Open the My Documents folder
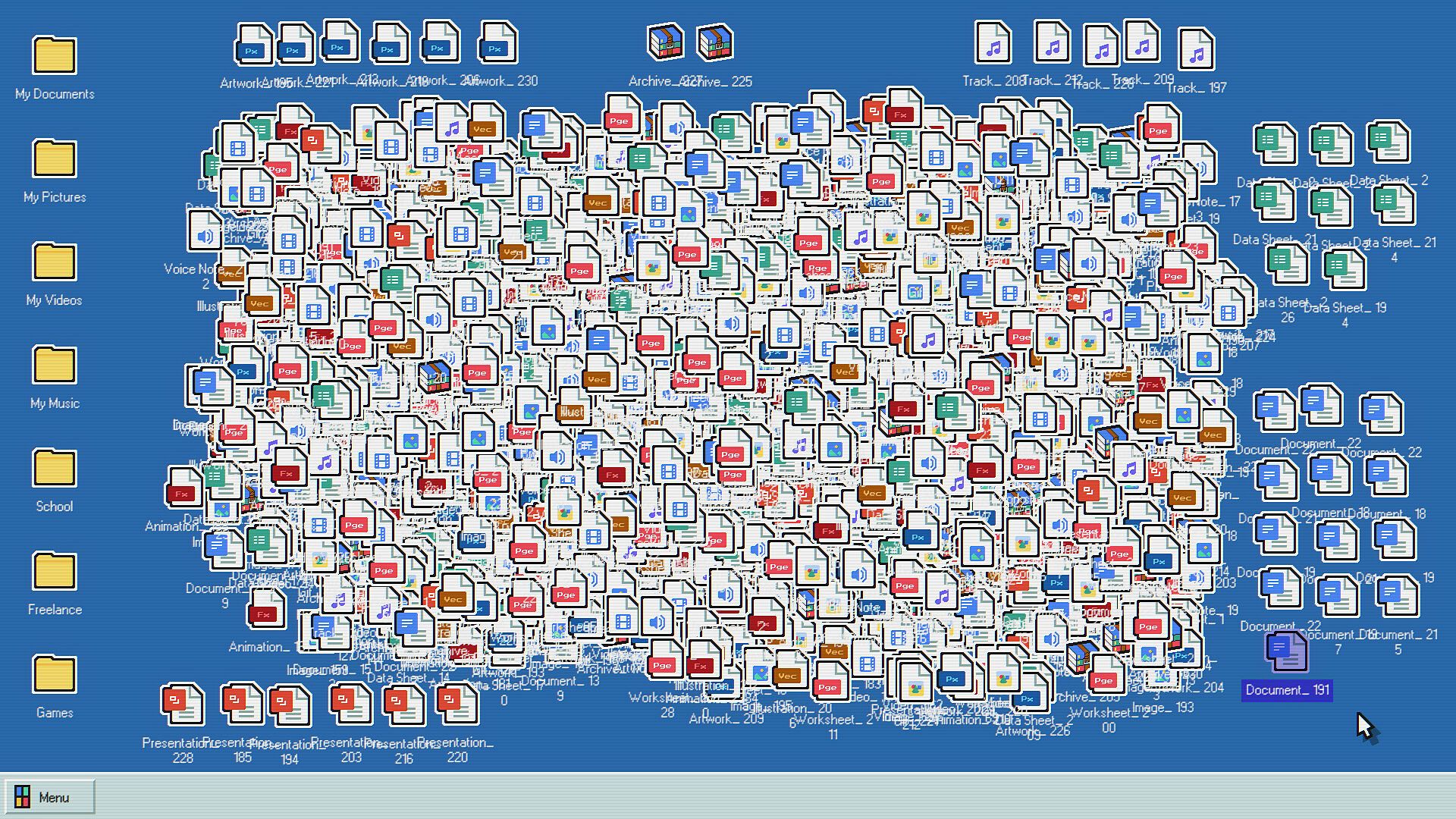 pyautogui.click(x=55, y=55)
